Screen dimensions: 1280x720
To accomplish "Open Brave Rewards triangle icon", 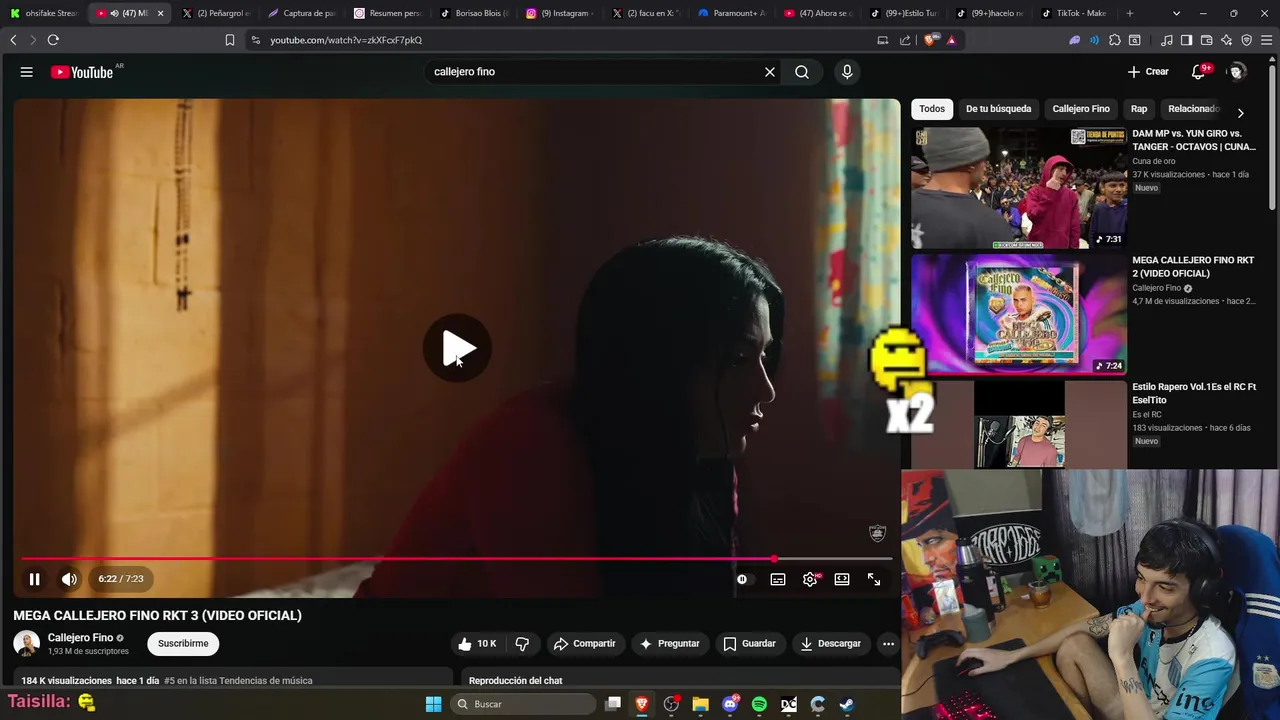I will coord(951,40).
